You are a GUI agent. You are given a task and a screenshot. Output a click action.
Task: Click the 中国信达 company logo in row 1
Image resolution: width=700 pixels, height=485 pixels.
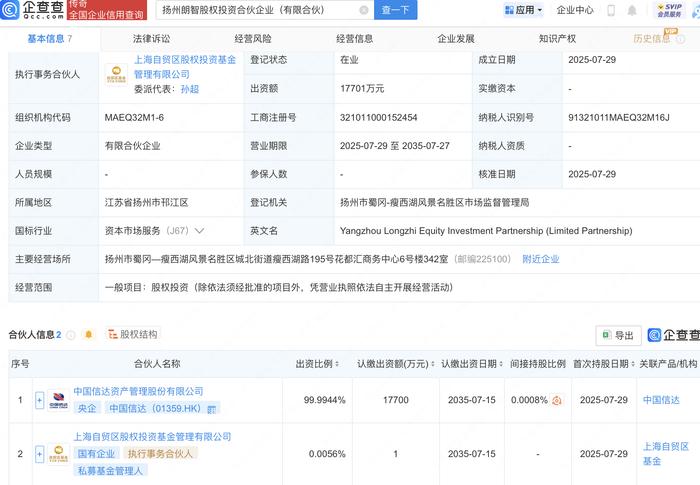(58, 400)
